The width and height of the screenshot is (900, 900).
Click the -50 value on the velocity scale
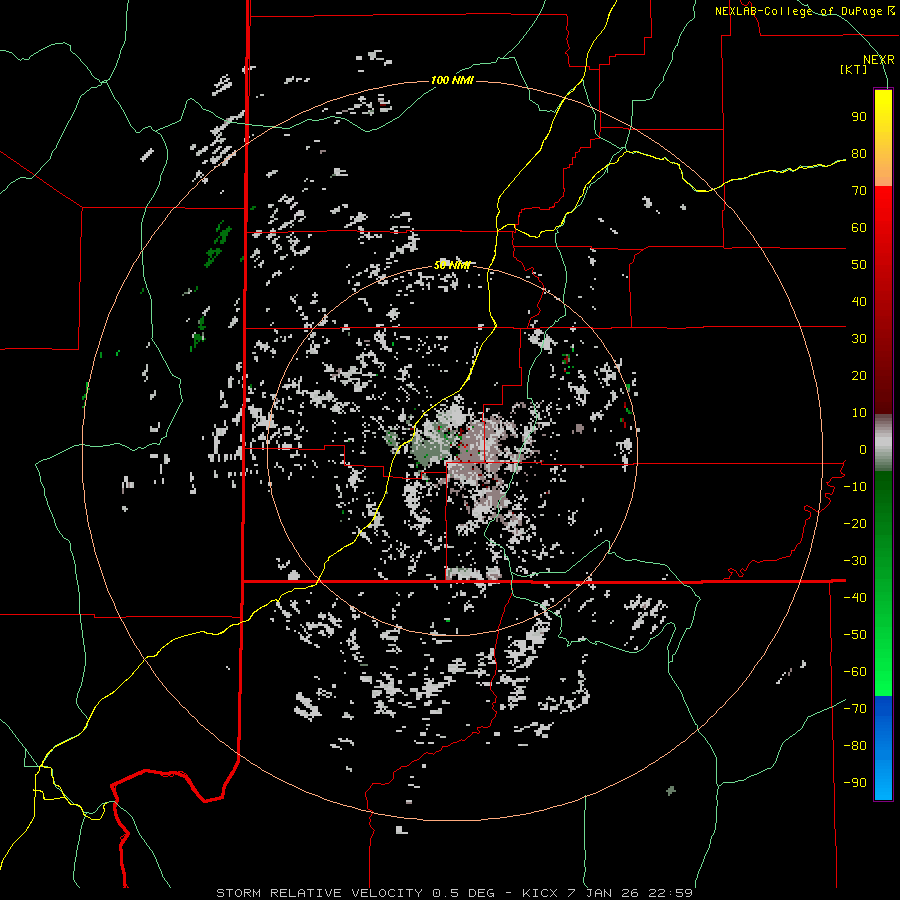855,635
